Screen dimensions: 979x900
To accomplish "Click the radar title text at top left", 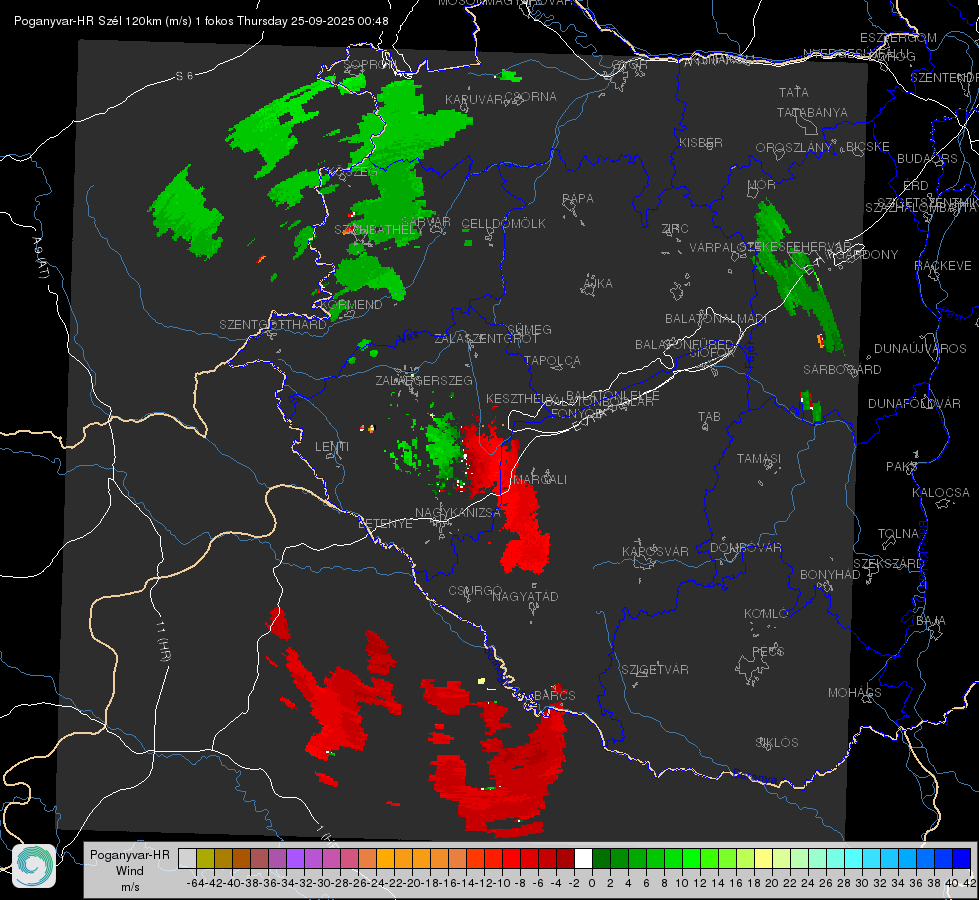I will [201, 21].
